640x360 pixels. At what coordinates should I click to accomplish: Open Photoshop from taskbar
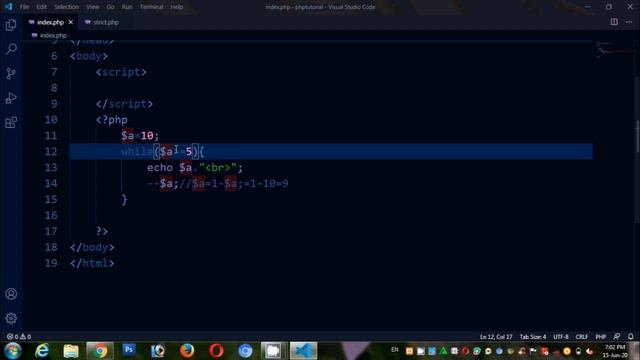pos(129,351)
